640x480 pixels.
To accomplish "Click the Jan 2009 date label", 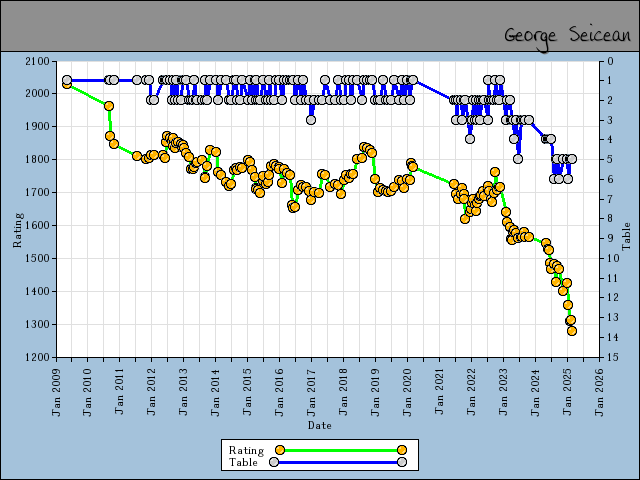I will click(x=56, y=393).
